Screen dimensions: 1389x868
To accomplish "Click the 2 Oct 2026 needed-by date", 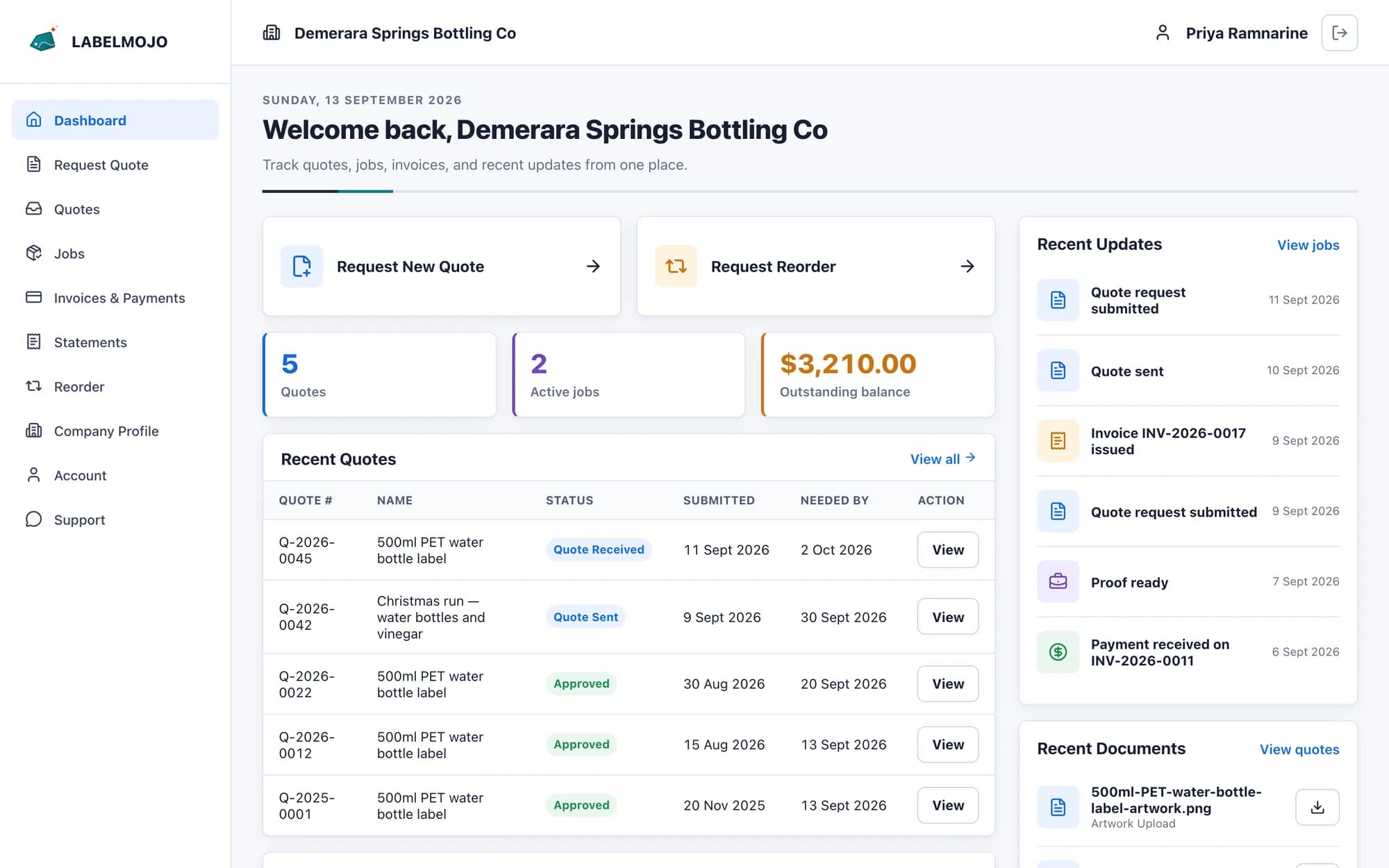I will [x=835, y=549].
